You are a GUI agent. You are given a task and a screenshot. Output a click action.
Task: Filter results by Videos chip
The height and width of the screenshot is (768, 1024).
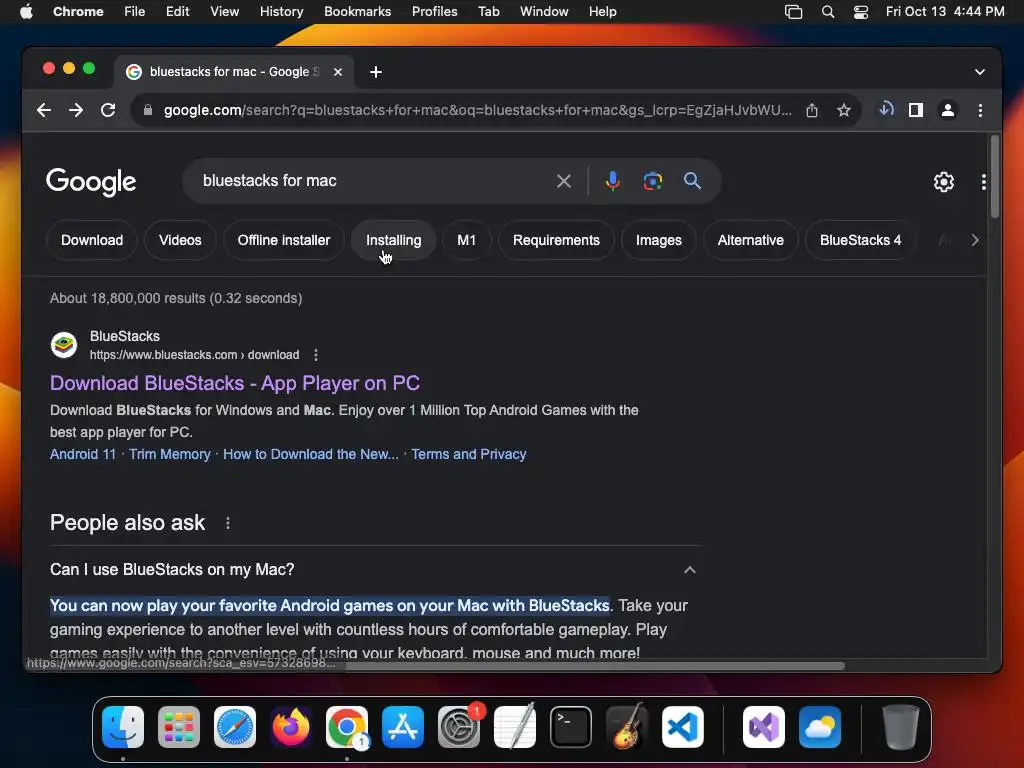pyautogui.click(x=180, y=240)
